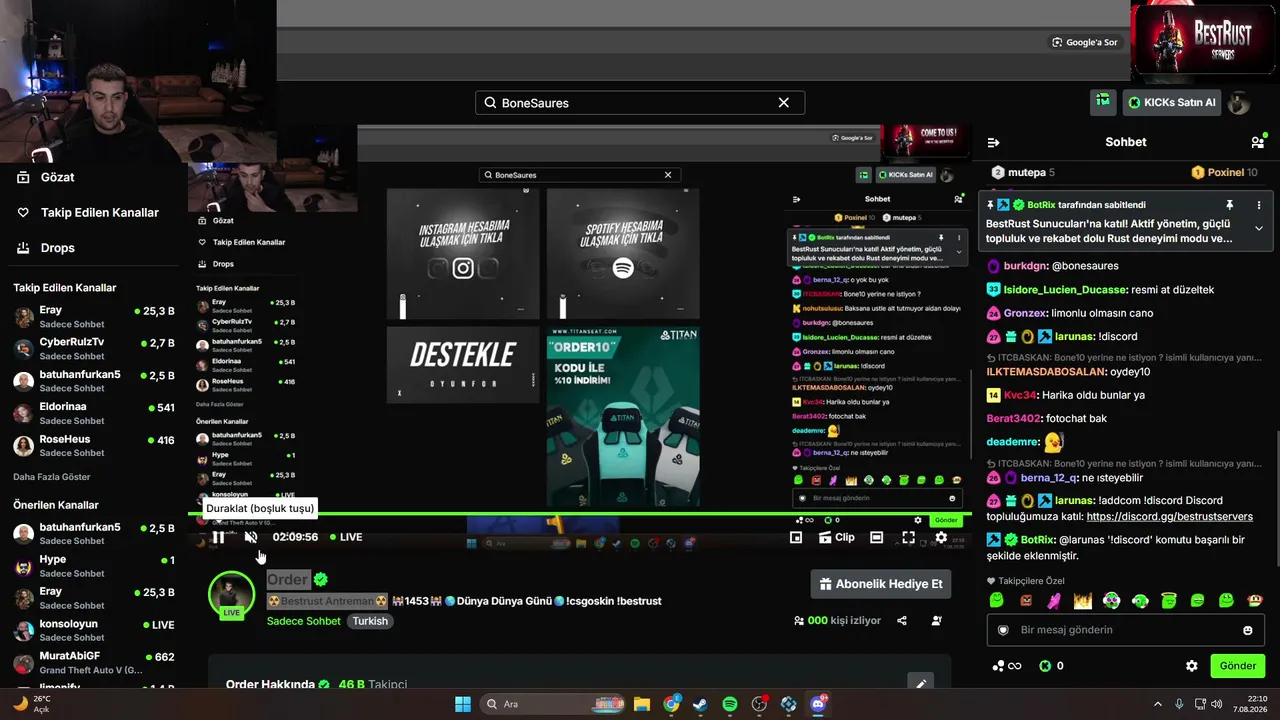This screenshot has height=720, width=1280.
Task: Open Steam from the taskbar
Action: tap(700, 704)
